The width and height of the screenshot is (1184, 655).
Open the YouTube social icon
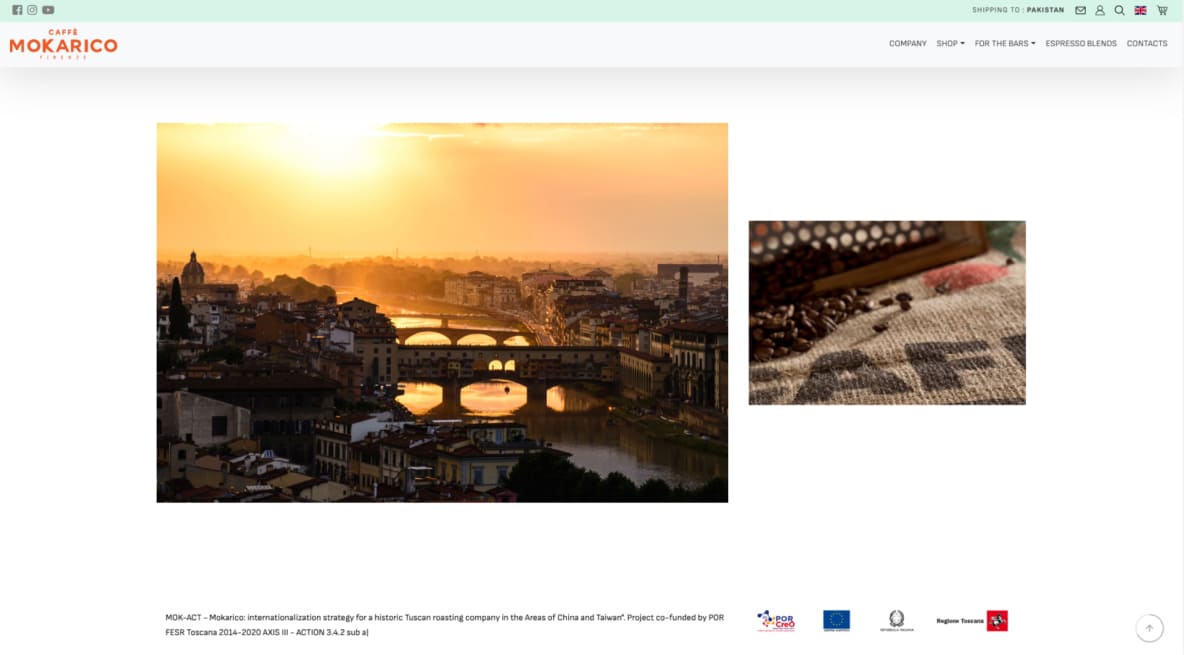[x=48, y=10]
